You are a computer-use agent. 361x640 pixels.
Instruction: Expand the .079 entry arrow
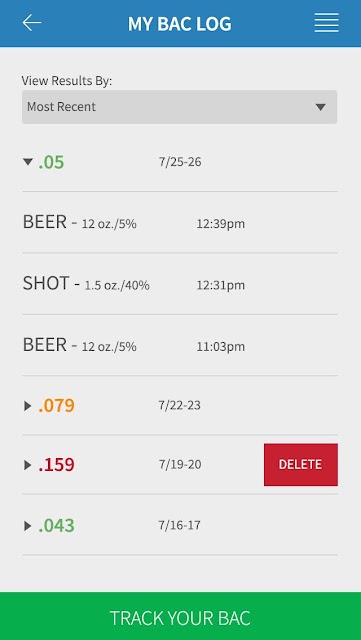pos(27,406)
